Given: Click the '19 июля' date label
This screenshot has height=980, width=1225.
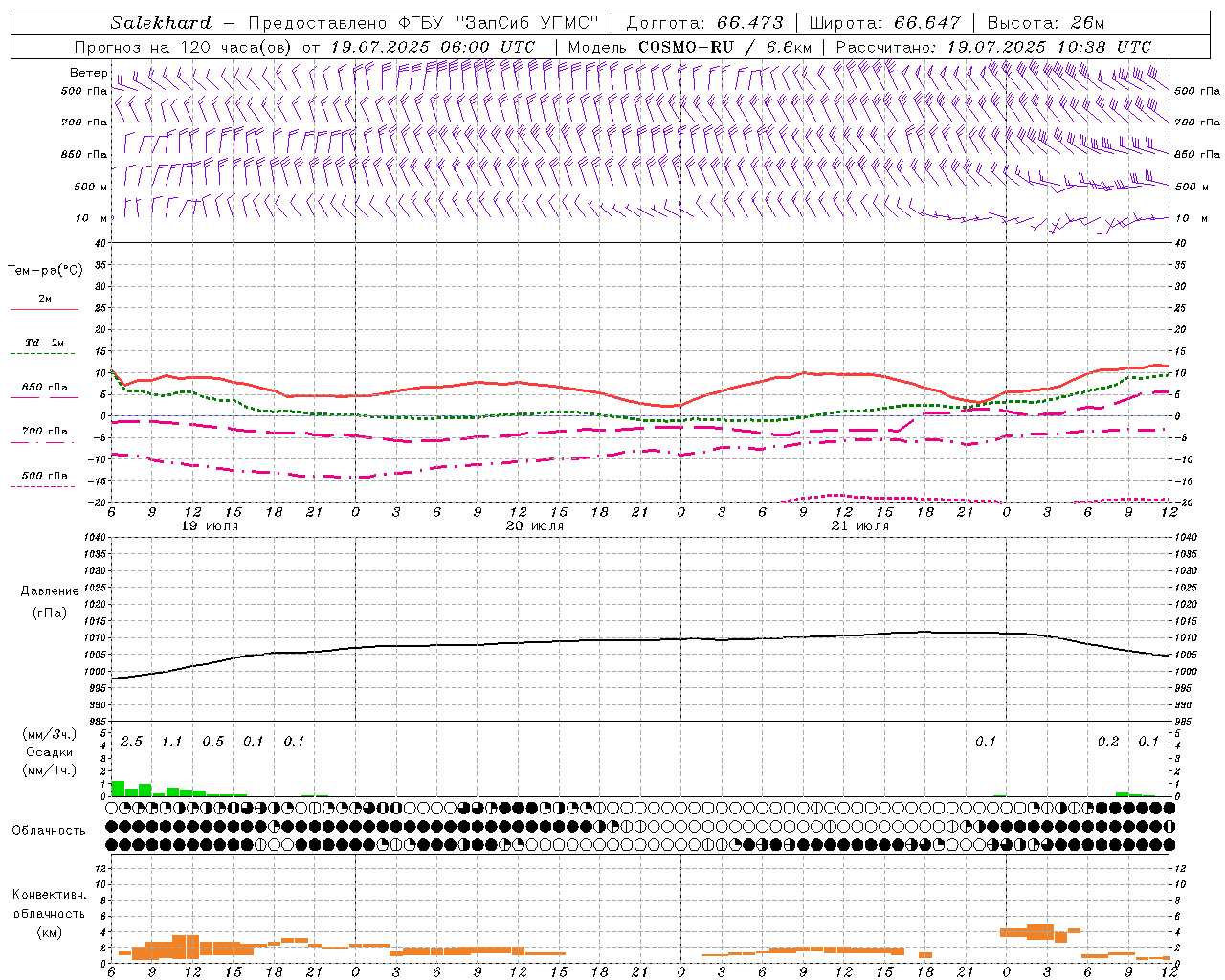Looking at the screenshot, I should [x=211, y=526].
